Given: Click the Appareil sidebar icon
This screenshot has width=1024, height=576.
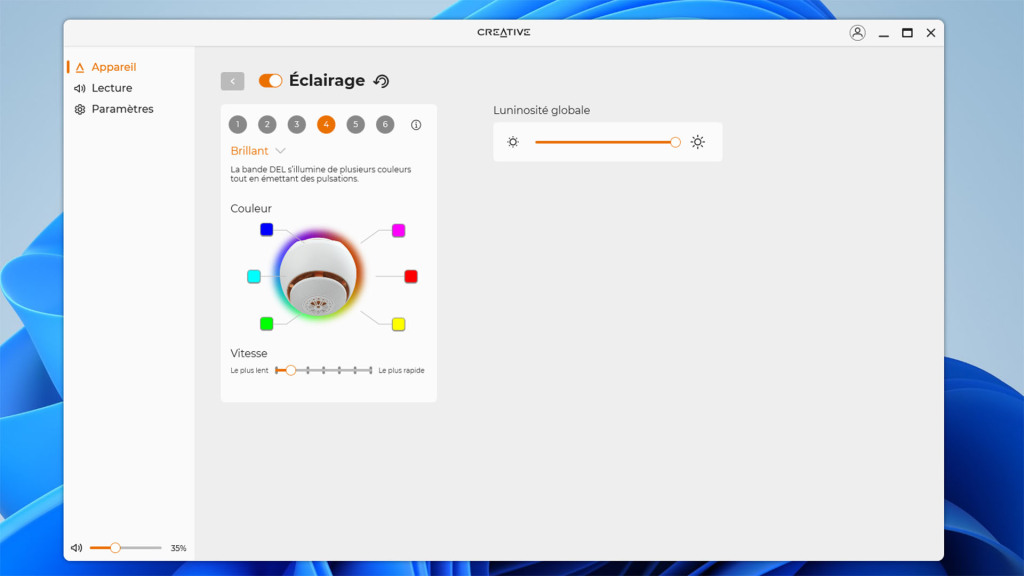Looking at the screenshot, I should [x=80, y=67].
